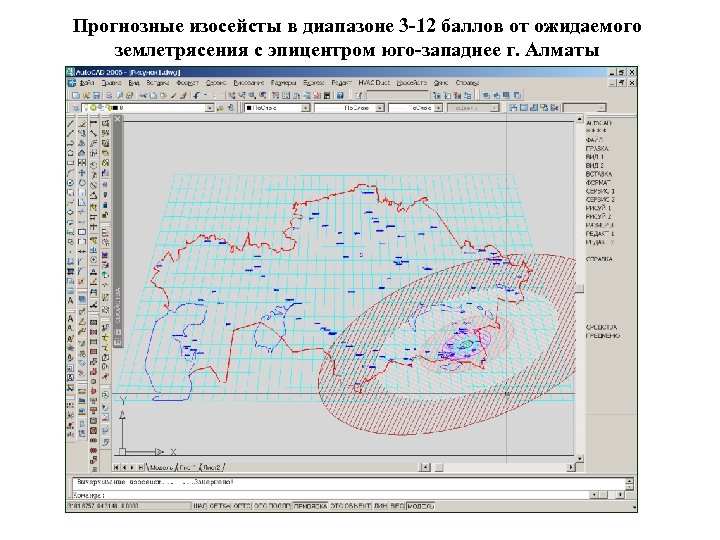Click the Save diskette icon

(x=96, y=96)
